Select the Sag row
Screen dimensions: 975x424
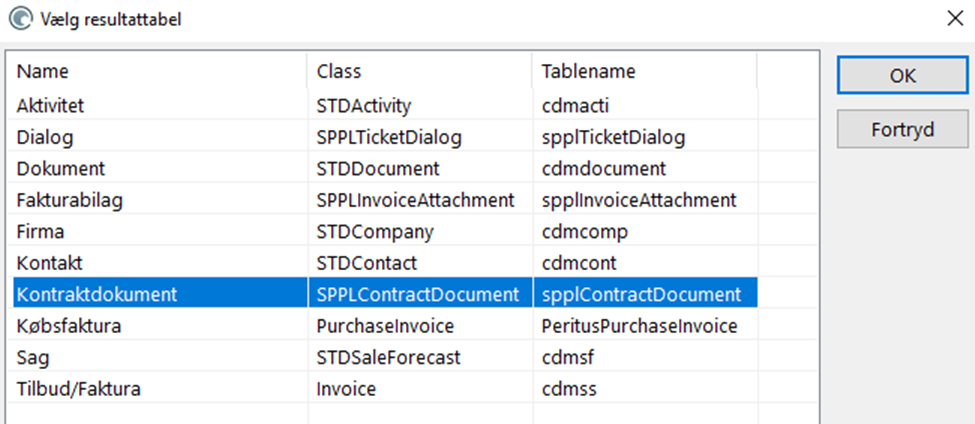coord(385,357)
